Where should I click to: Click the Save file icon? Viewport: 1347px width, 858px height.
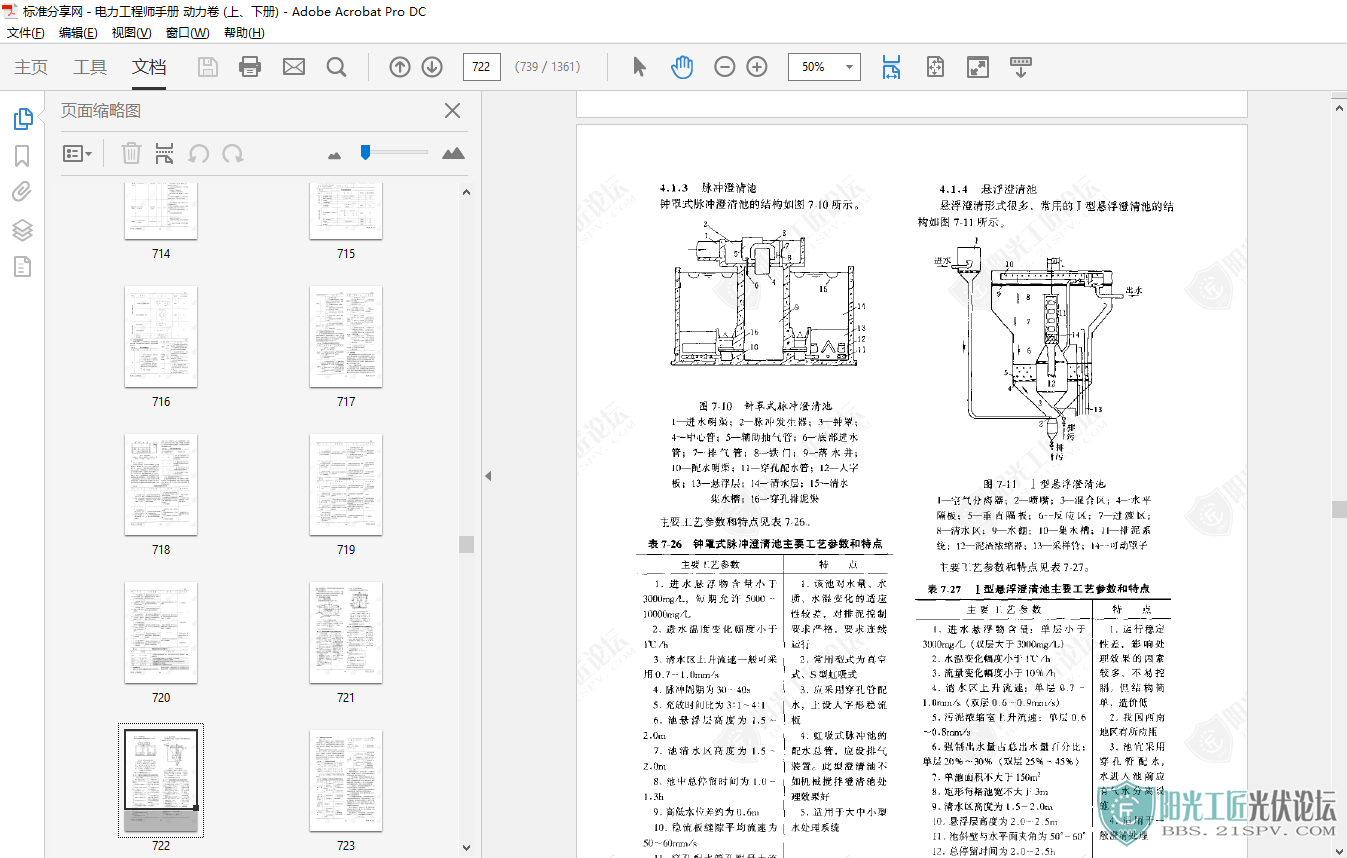point(208,67)
